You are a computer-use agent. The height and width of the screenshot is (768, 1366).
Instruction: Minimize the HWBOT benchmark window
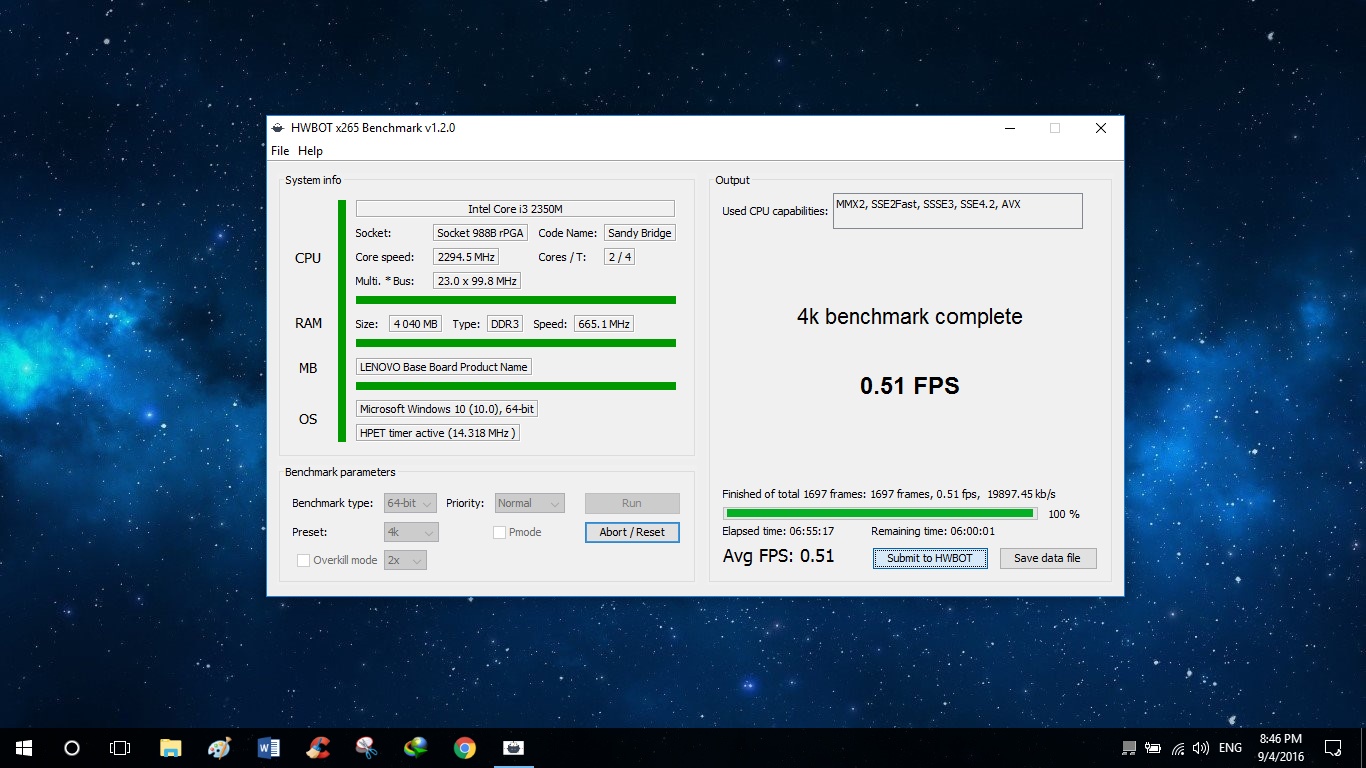coord(1010,128)
